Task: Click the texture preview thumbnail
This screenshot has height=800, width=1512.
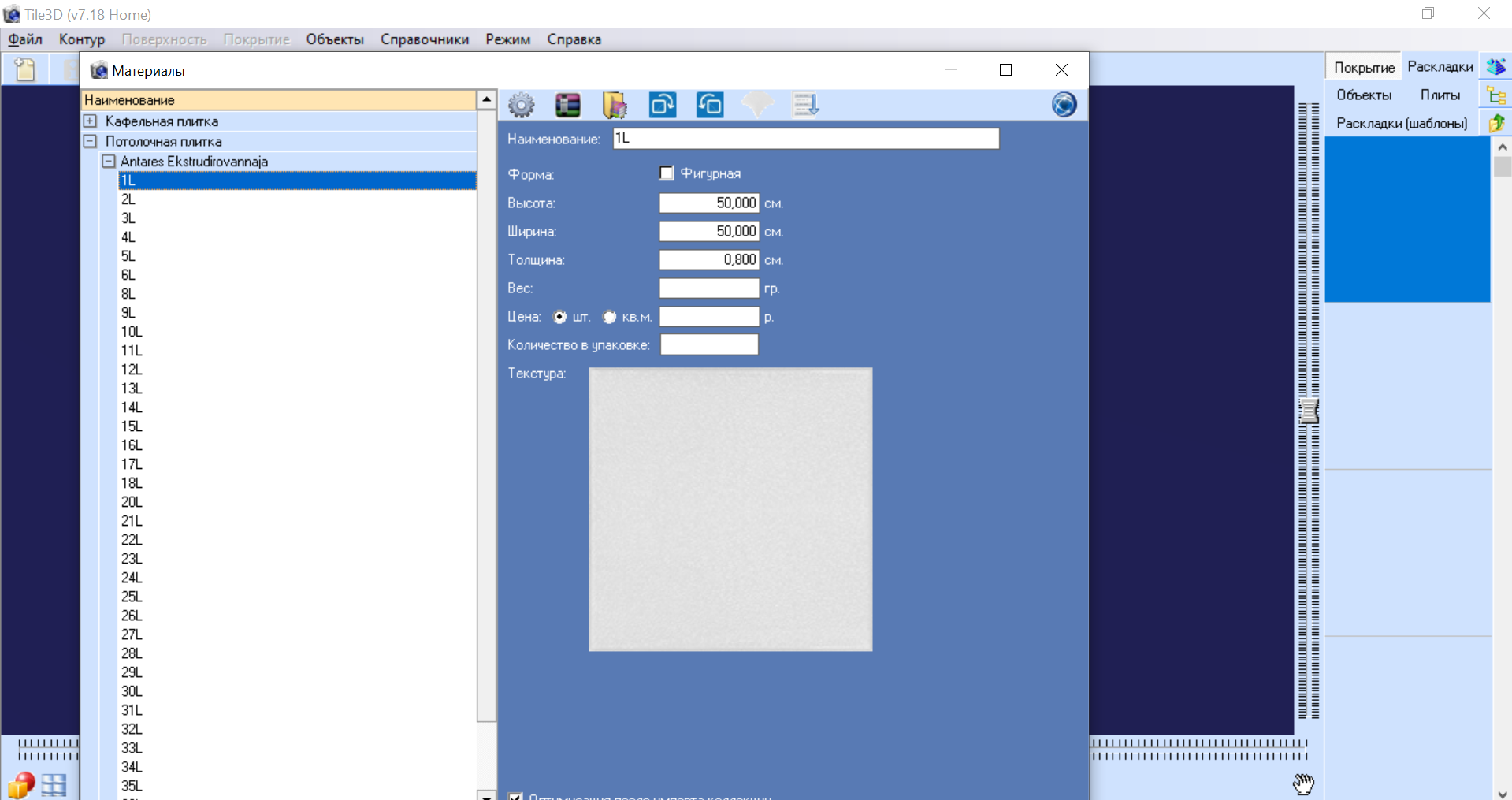Action: 730,509
